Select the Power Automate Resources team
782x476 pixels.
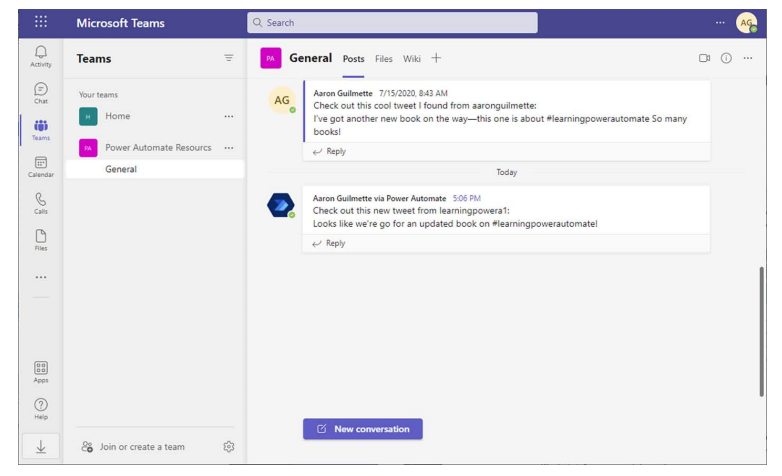[x=155, y=148]
